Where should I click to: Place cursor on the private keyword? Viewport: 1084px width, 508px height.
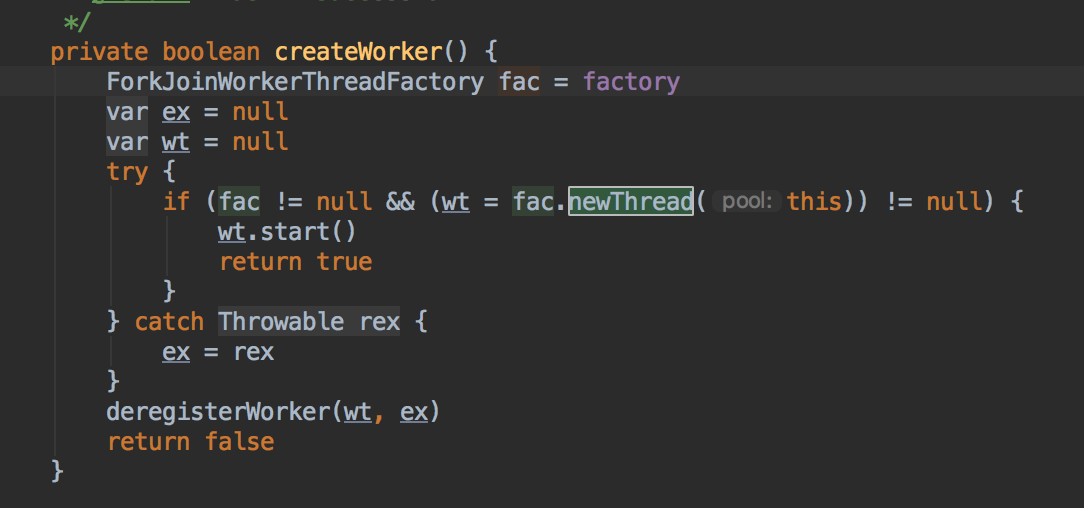pyautogui.click(x=99, y=51)
